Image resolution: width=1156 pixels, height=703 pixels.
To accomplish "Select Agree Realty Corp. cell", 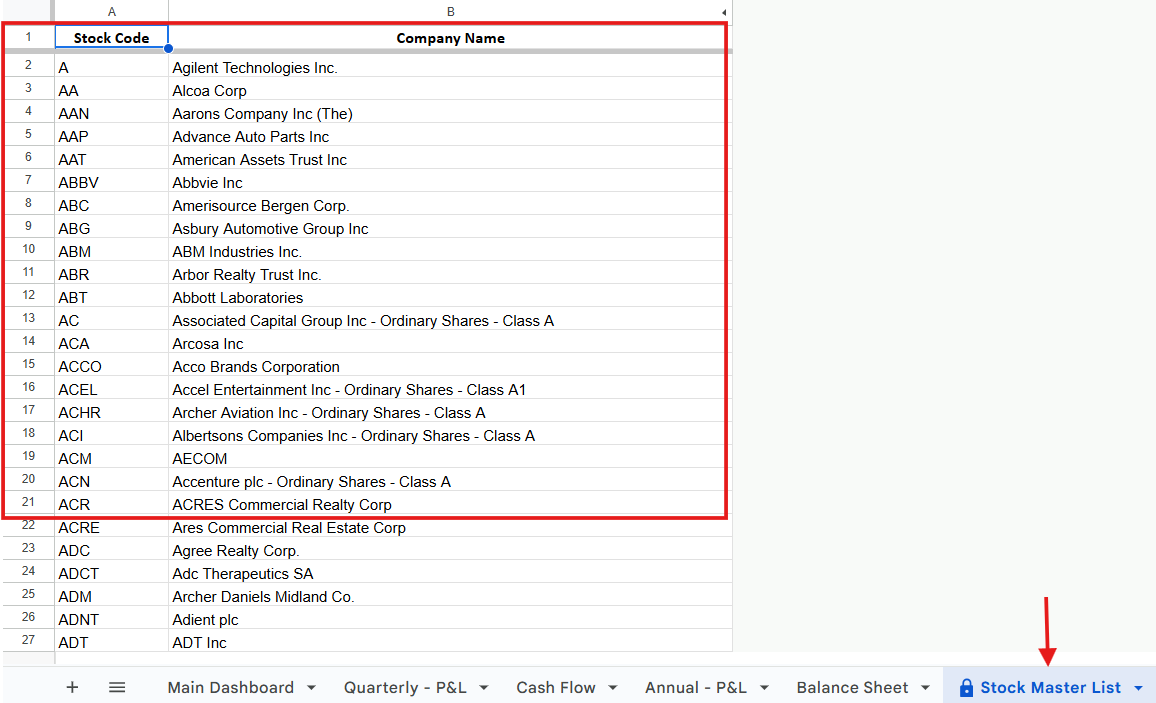I will pyautogui.click(x=450, y=550).
